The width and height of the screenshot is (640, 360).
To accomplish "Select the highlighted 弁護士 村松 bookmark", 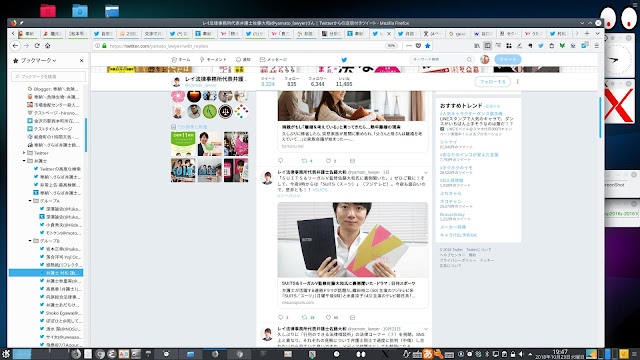I will click(x=46, y=273).
